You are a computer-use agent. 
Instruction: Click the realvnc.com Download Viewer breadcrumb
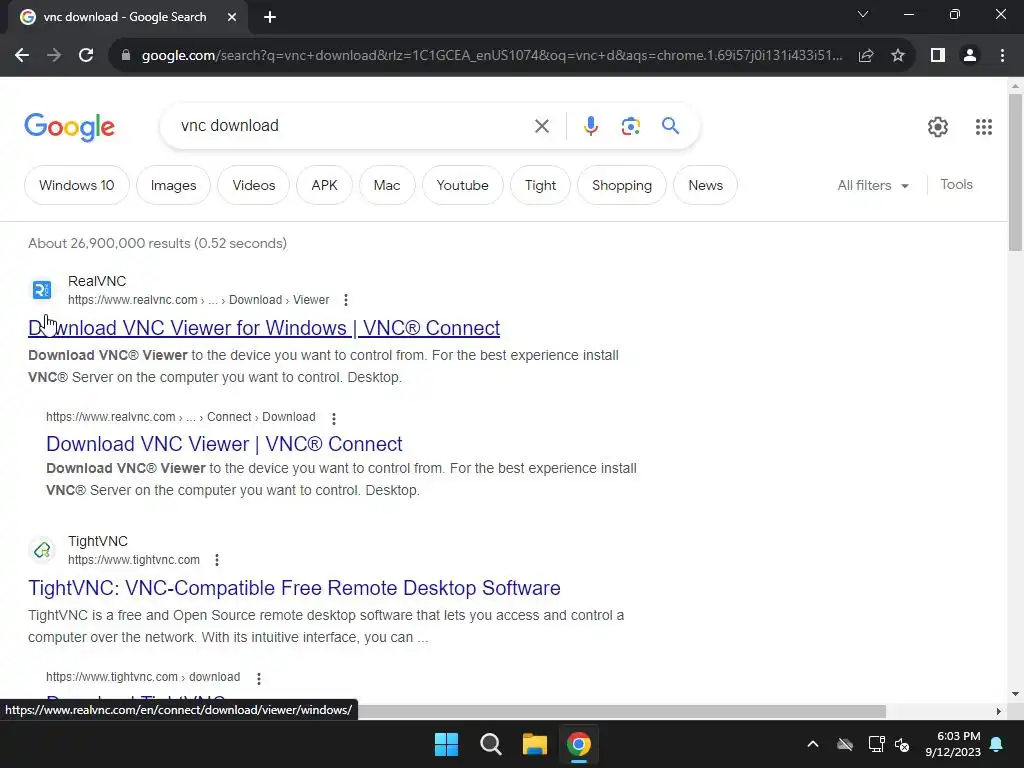pos(199,300)
